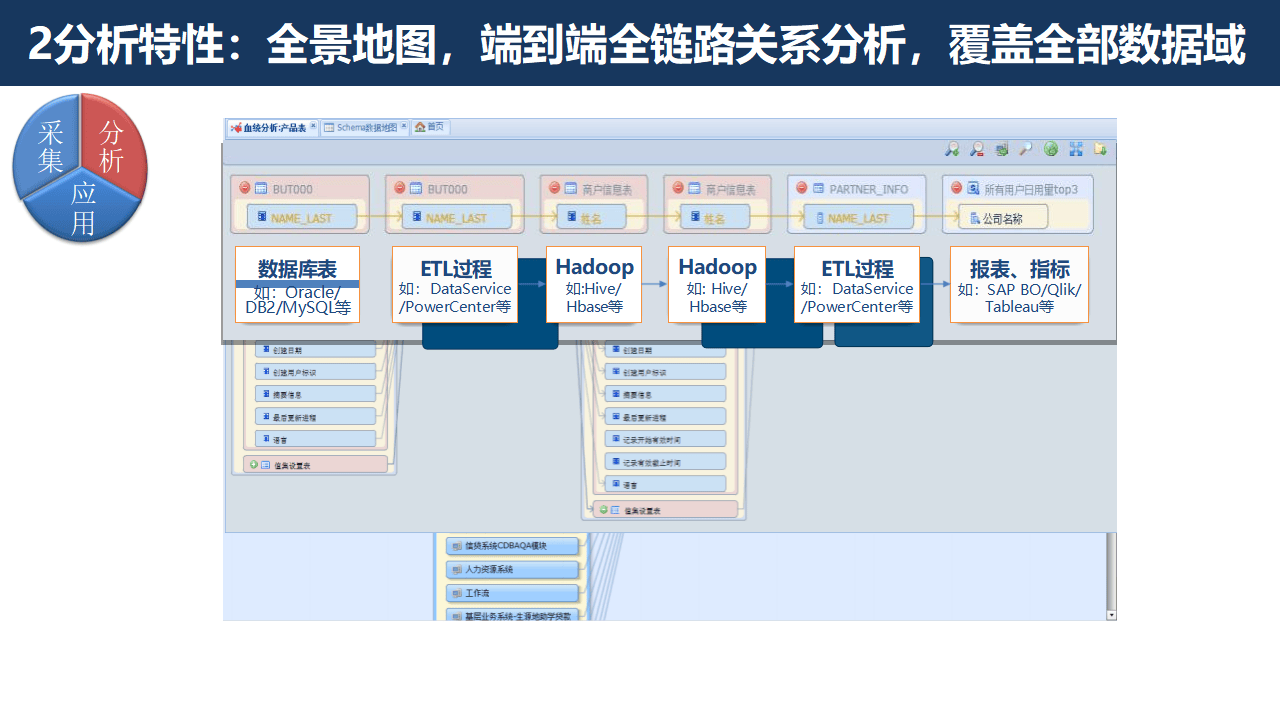This screenshot has height=720, width=1280.
Task: Click the PARTNER_INFO node title
Action: [x=869, y=189]
